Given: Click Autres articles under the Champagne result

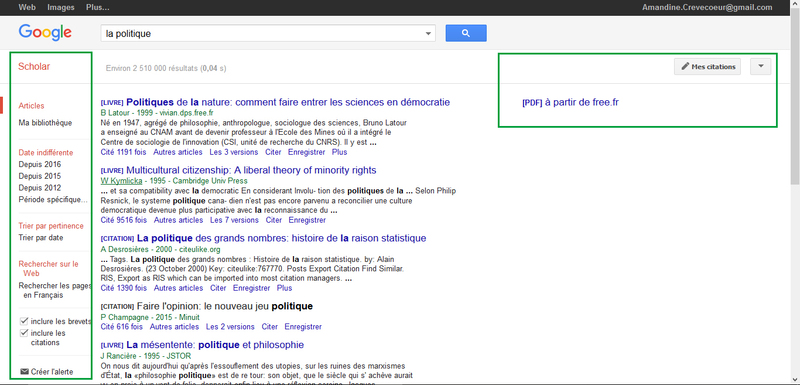Looking at the screenshot, I should click(x=174, y=327).
